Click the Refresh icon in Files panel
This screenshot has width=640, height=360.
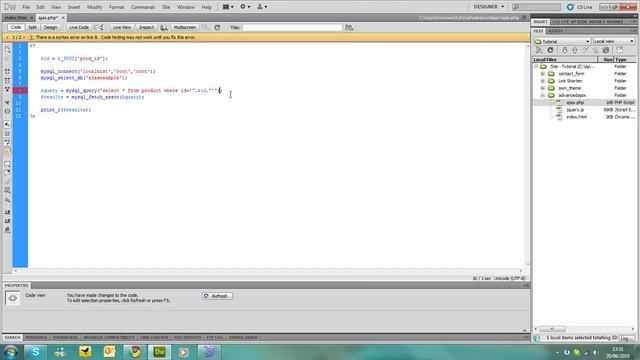[550, 50]
